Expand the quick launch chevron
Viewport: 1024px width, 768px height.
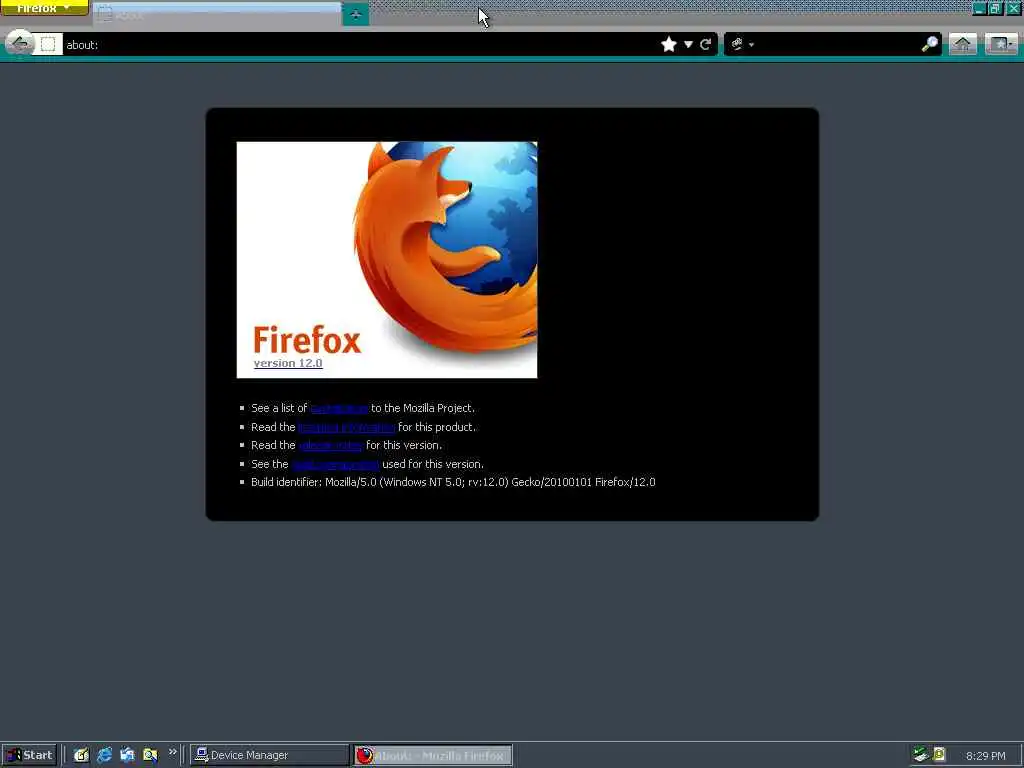point(172,752)
